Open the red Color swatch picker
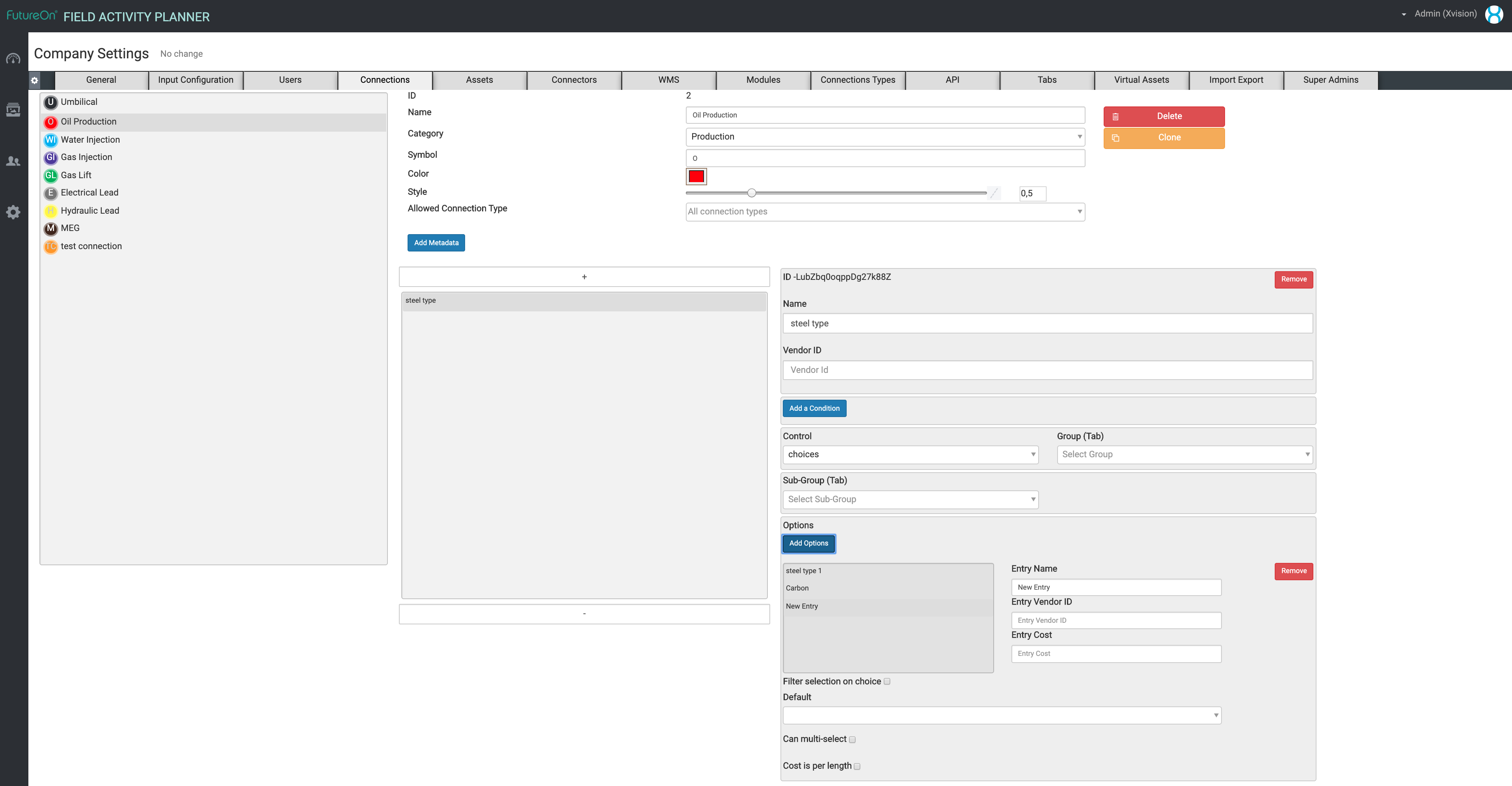Screen dimensions: 1512x786 (x=696, y=176)
